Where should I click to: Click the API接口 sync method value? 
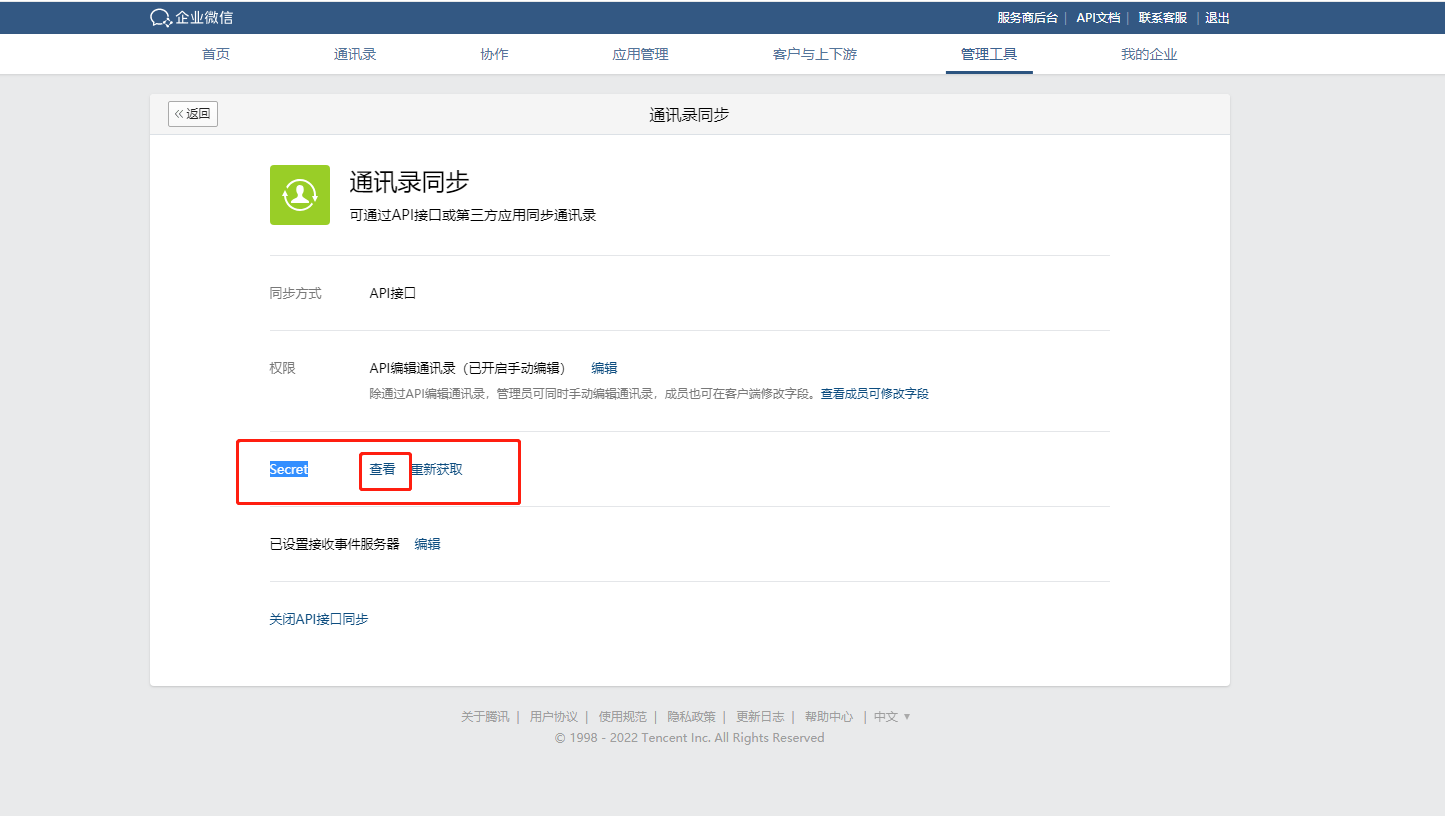392,293
